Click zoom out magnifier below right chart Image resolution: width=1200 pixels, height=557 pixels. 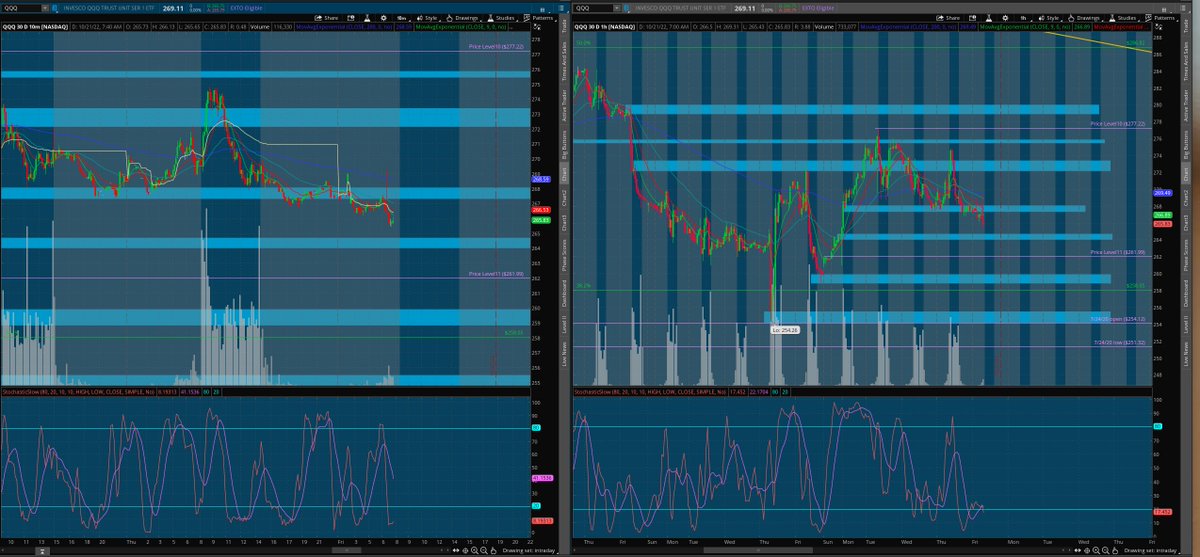1106,550
